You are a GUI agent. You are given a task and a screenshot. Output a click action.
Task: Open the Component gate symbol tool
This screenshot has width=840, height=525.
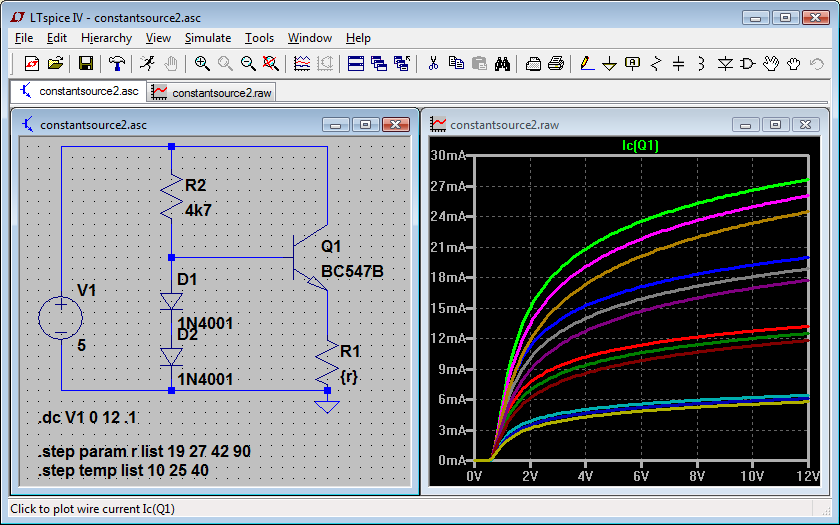748,64
